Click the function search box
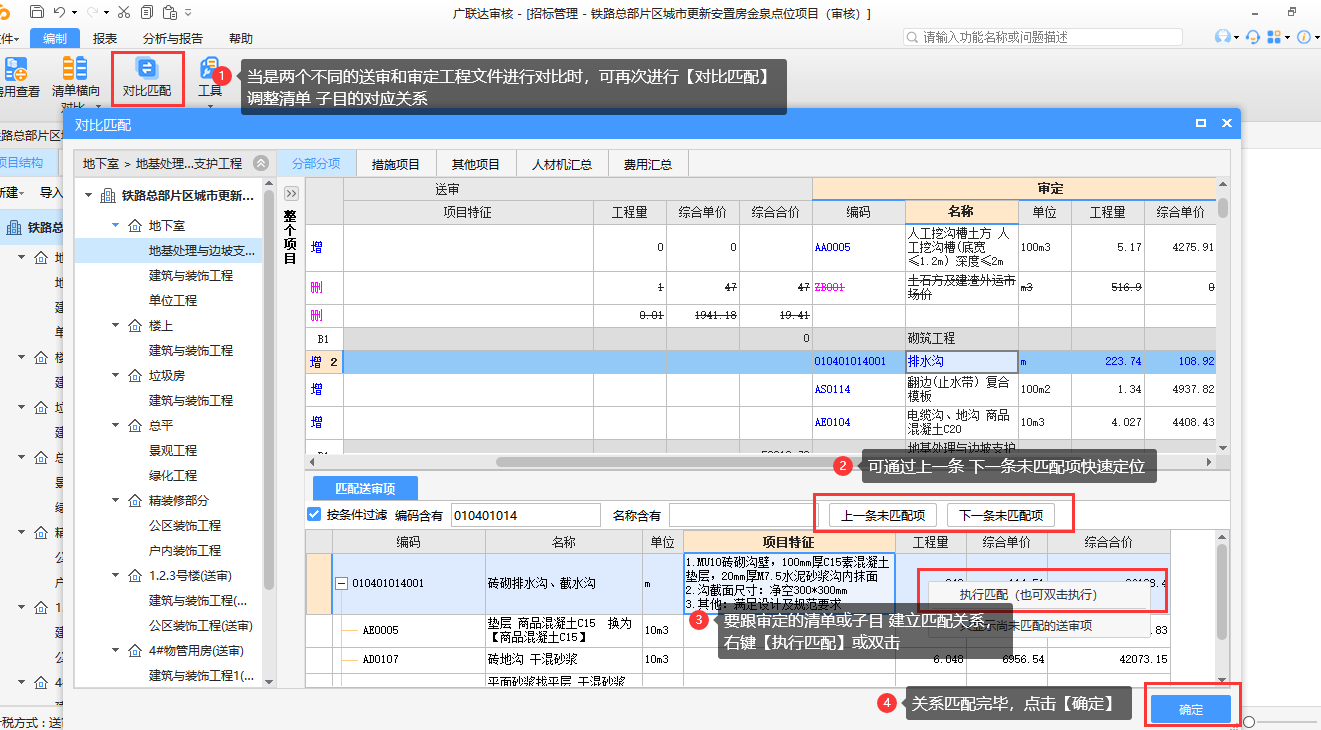This screenshot has height=730, width=1321. (x=1042, y=37)
